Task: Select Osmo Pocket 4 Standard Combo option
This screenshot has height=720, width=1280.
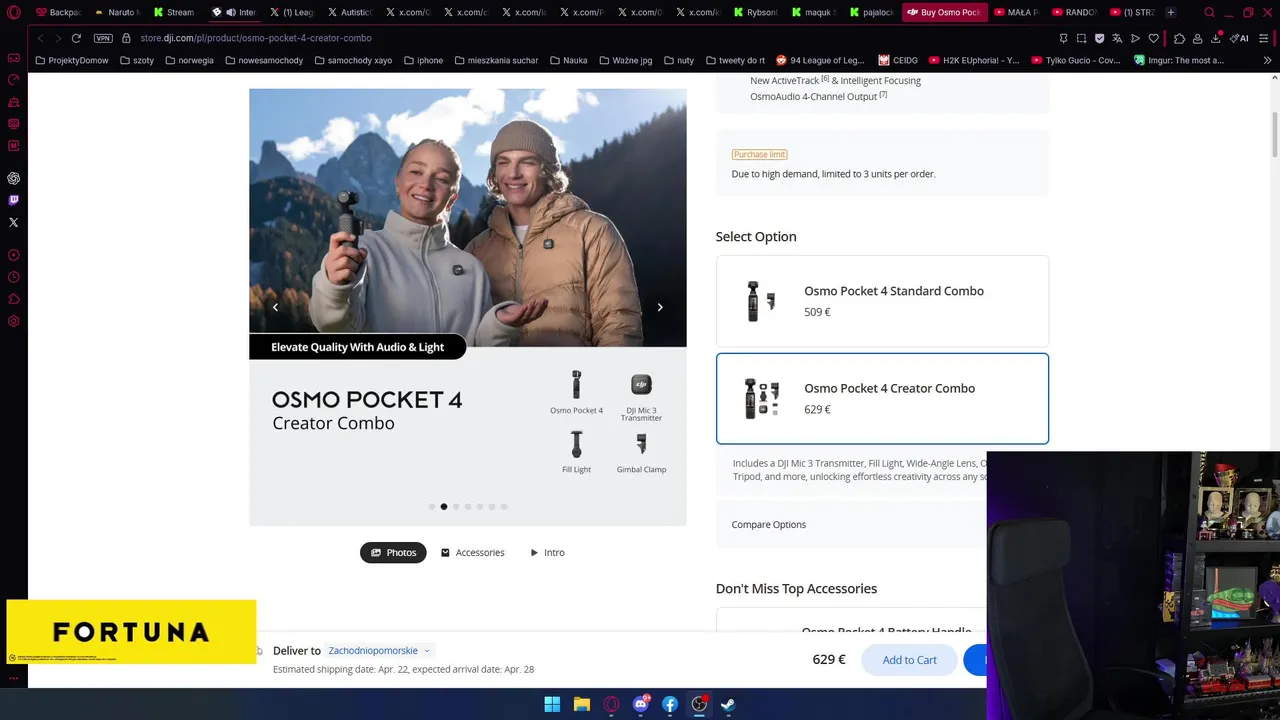Action: pos(882,301)
